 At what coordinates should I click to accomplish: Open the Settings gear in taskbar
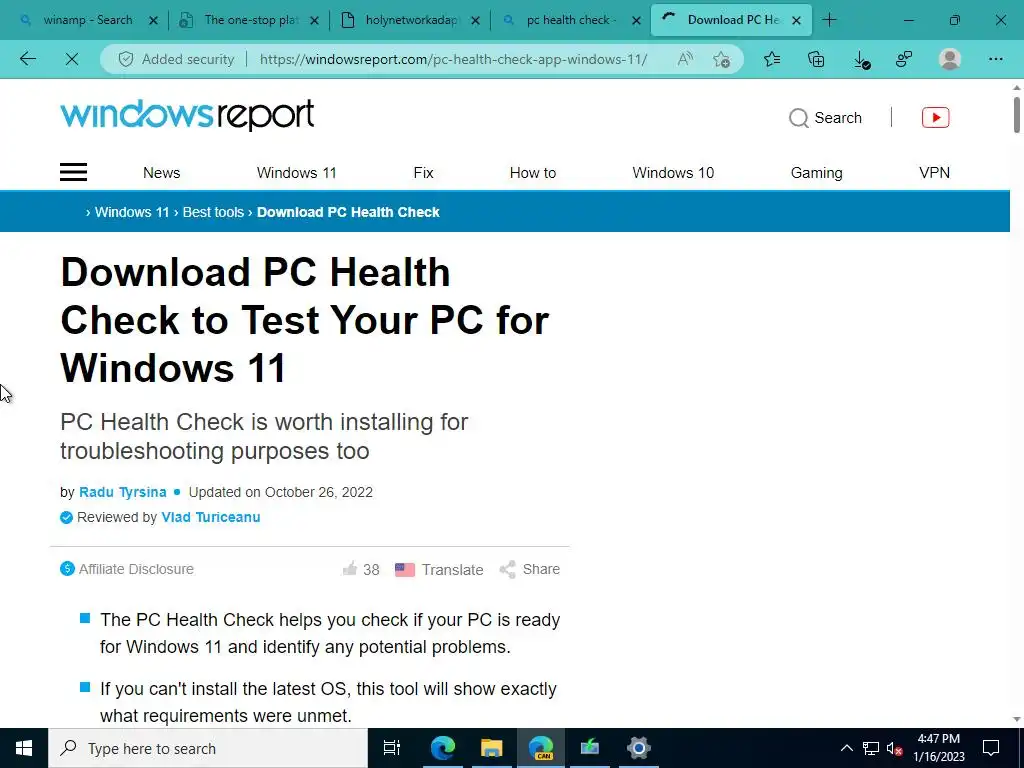point(639,748)
